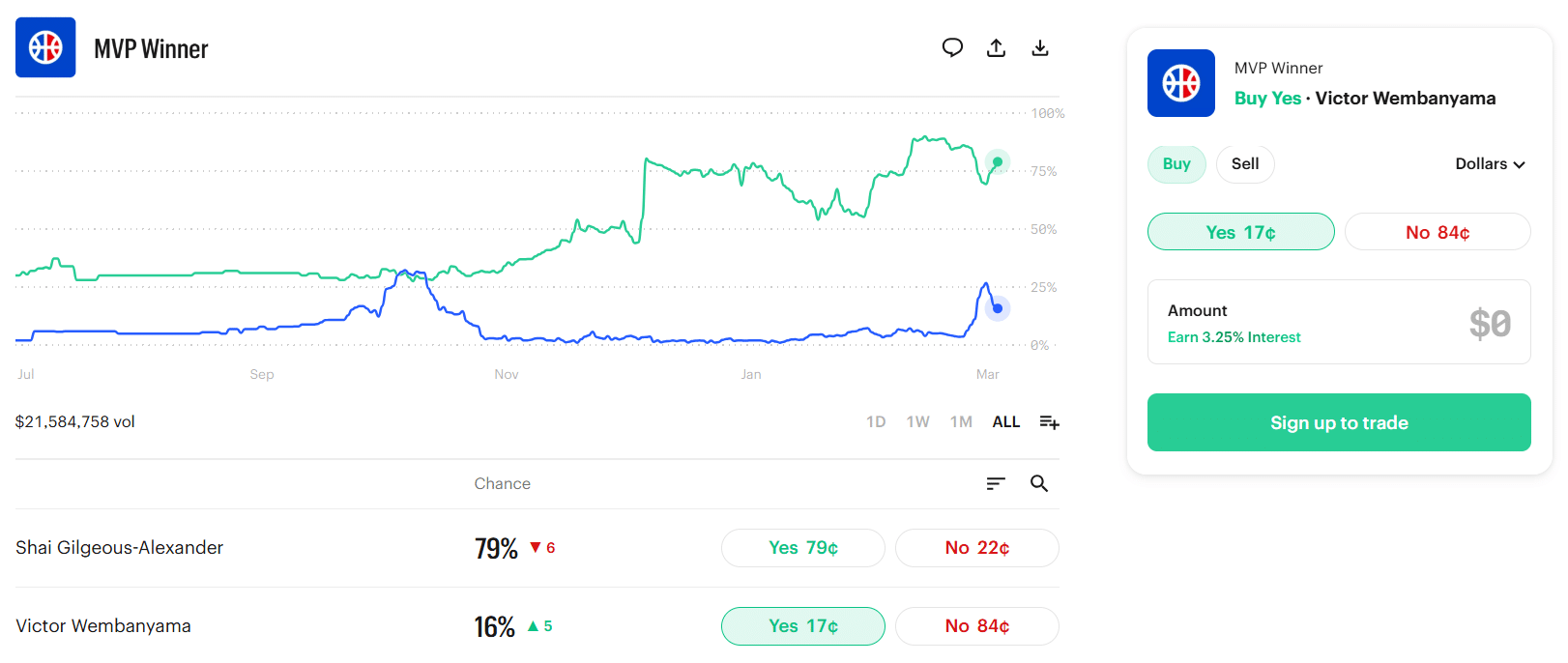Expand the 1M chart timeframe

(961, 421)
